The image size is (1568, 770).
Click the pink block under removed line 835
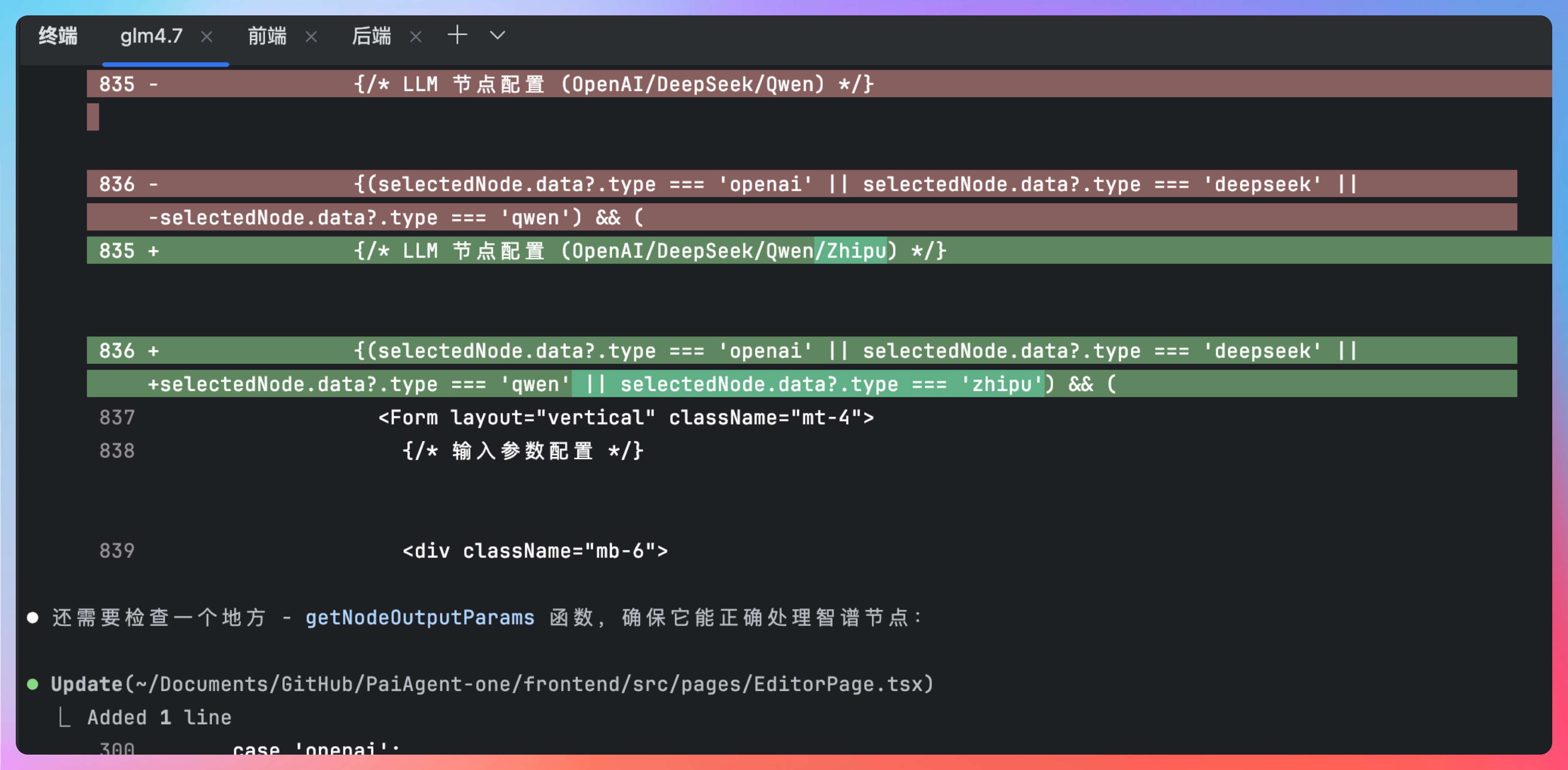[x=93, y=117]
